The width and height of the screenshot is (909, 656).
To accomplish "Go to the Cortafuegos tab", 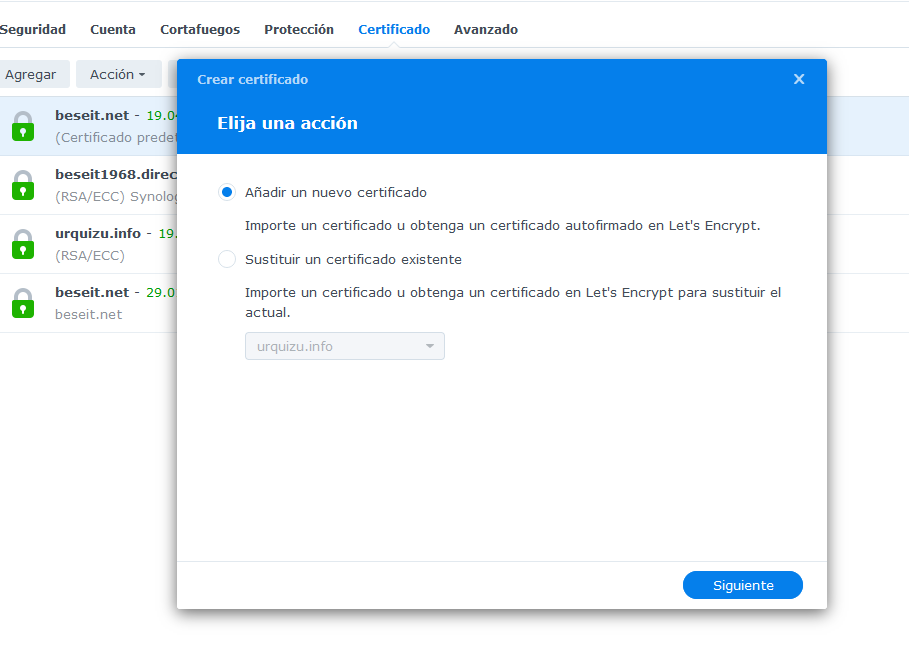I will coord(200,30).
